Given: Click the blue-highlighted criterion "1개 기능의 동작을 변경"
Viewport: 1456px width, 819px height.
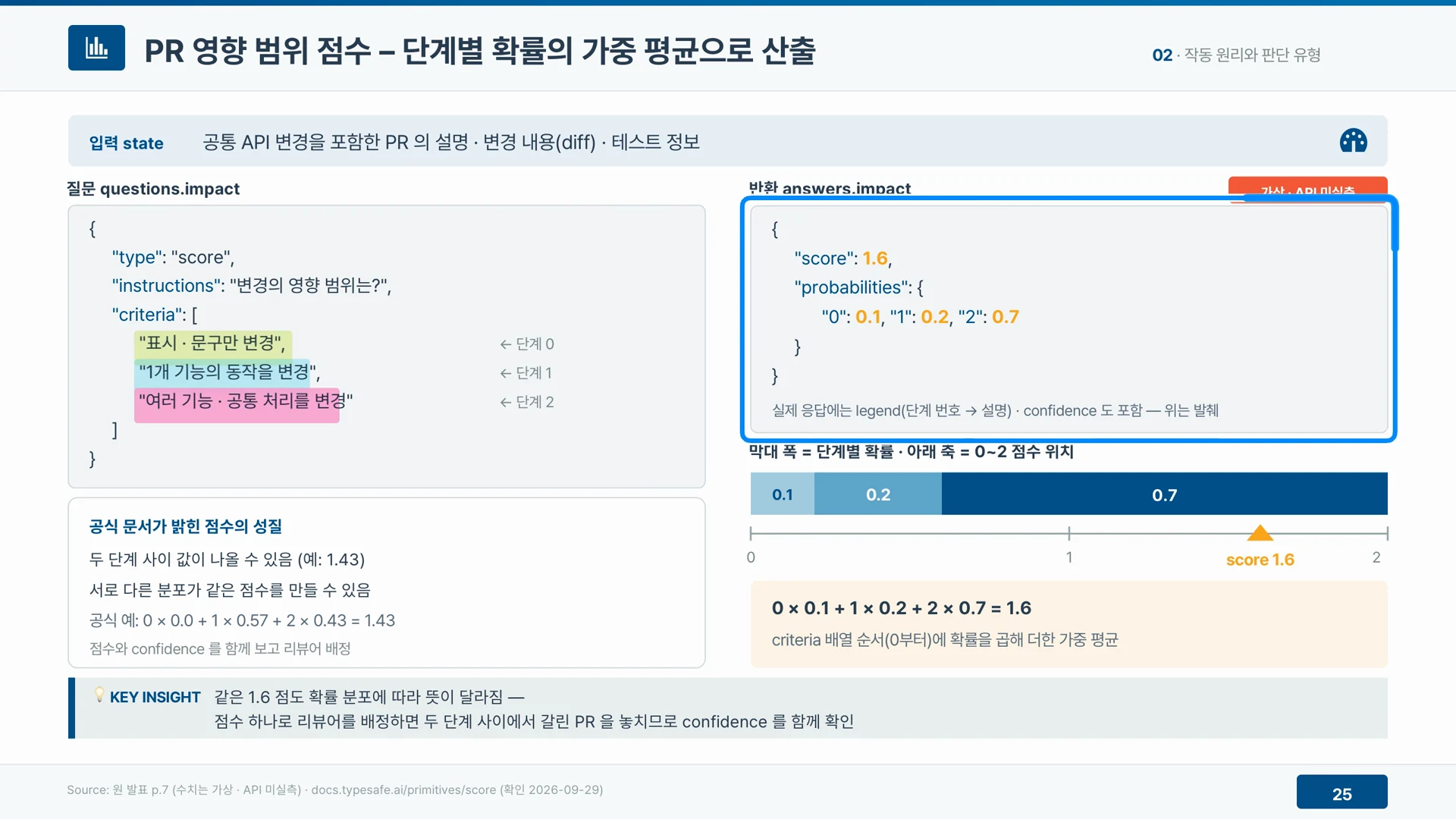Looking at the screenshot, I should [x=227, y=372].
